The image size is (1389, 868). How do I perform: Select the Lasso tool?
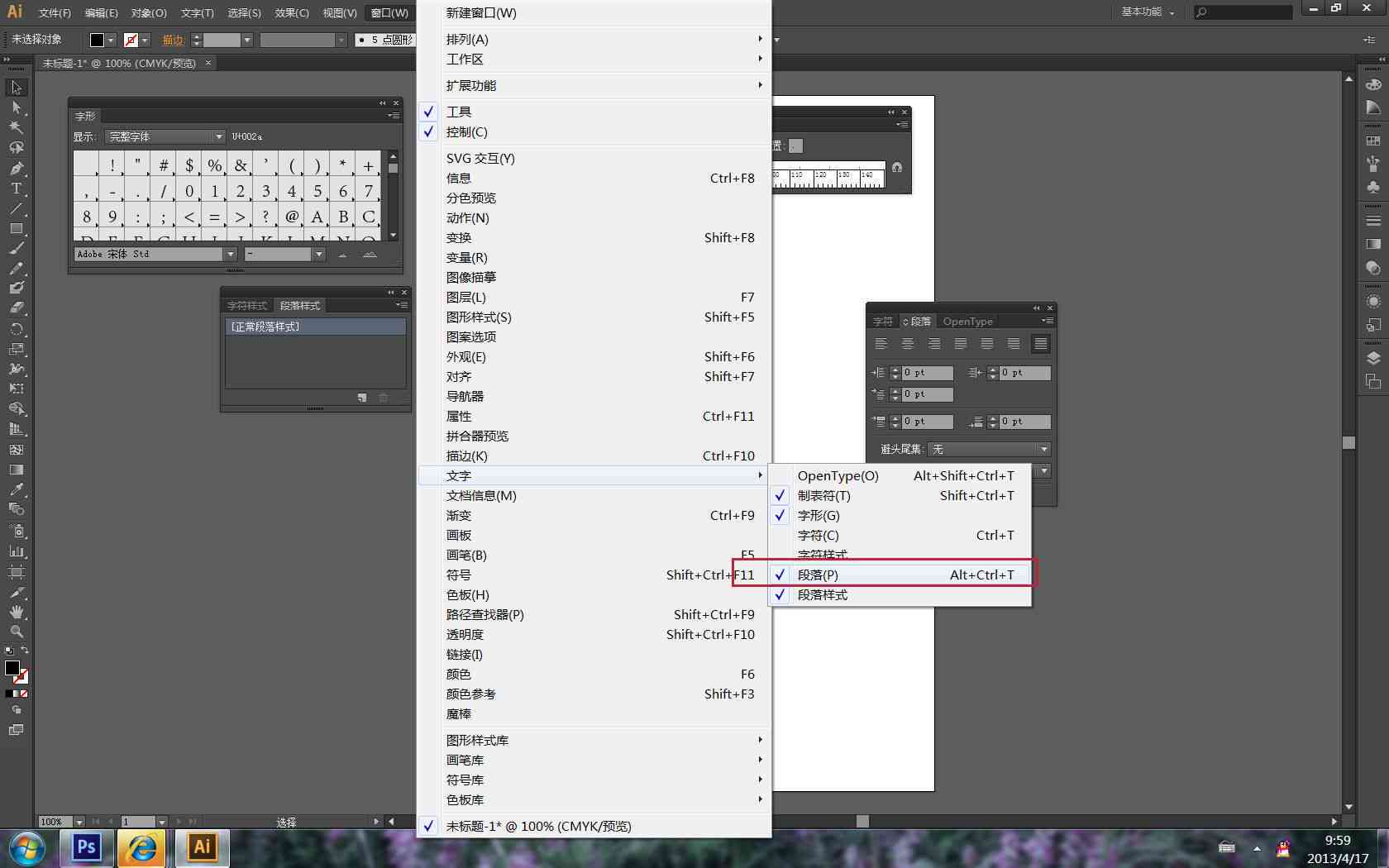[16, 148]
